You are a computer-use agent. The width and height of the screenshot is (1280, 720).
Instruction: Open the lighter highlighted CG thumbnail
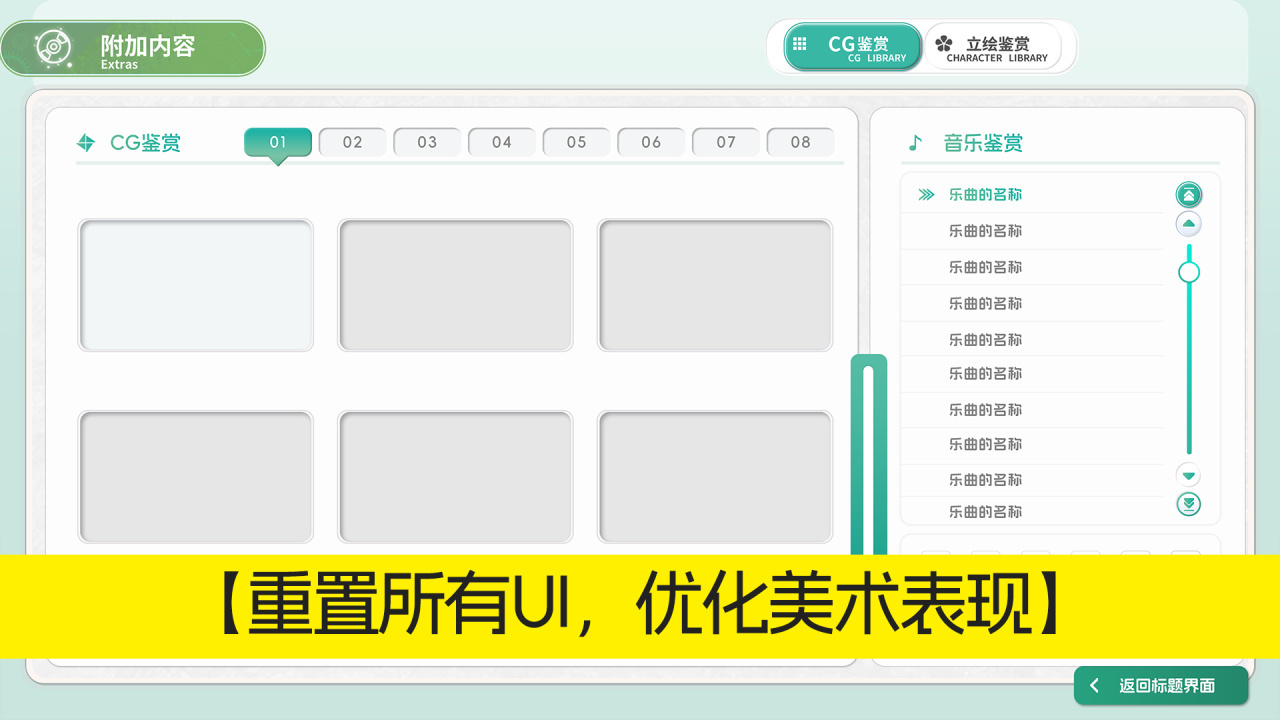196,285
